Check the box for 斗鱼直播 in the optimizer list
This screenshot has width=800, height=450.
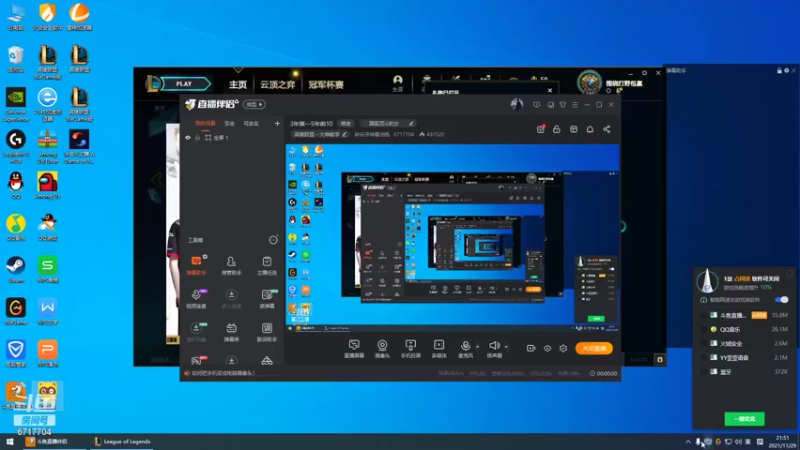[704, 315]
